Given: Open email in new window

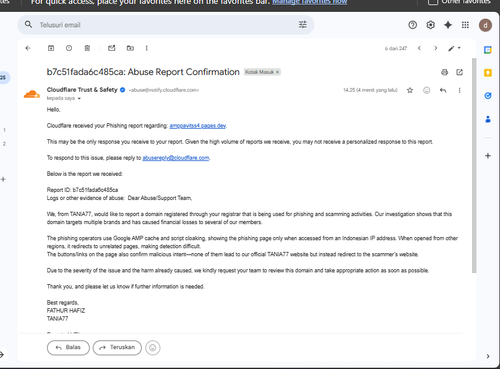Looking at the screenshot, I should tap(460, 72).
